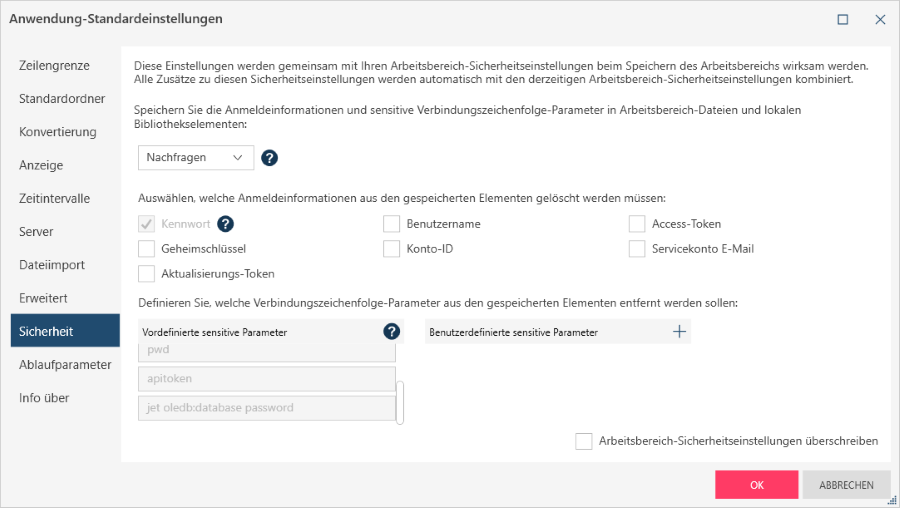The width and height of the screenshot is (900, 508).
Task: Enable the Aktualisierungs-Token checkbox
Action: [147, 274]
